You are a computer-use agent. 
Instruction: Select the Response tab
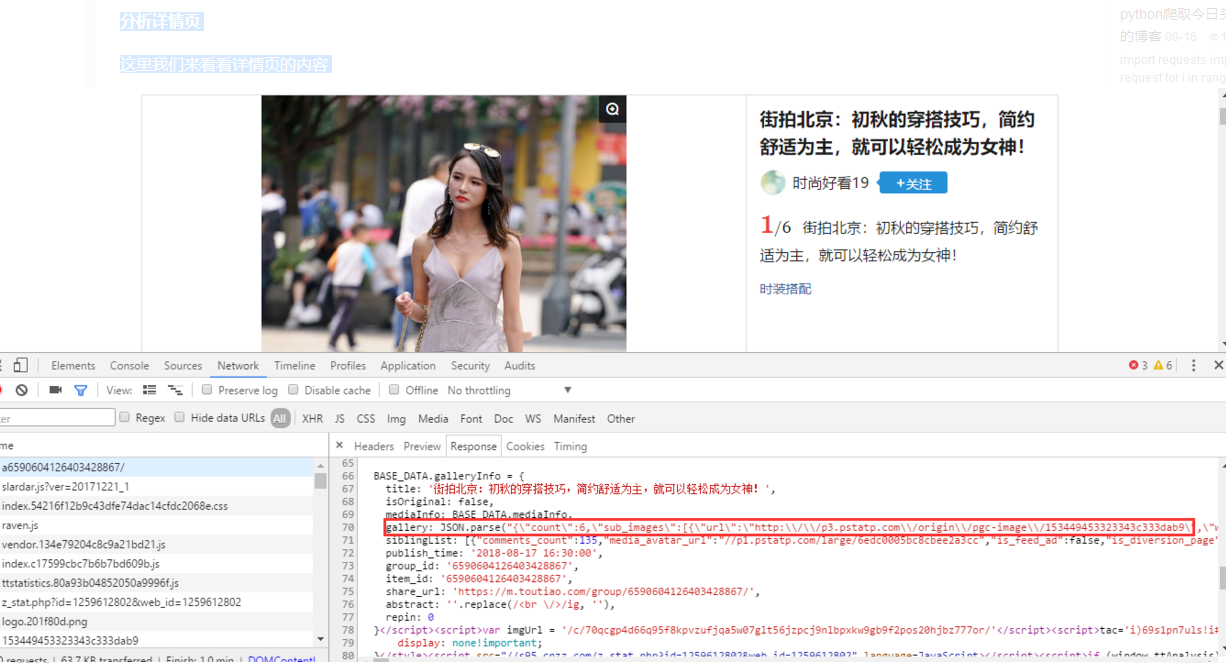pyautogui.click(x=474, y=446)
